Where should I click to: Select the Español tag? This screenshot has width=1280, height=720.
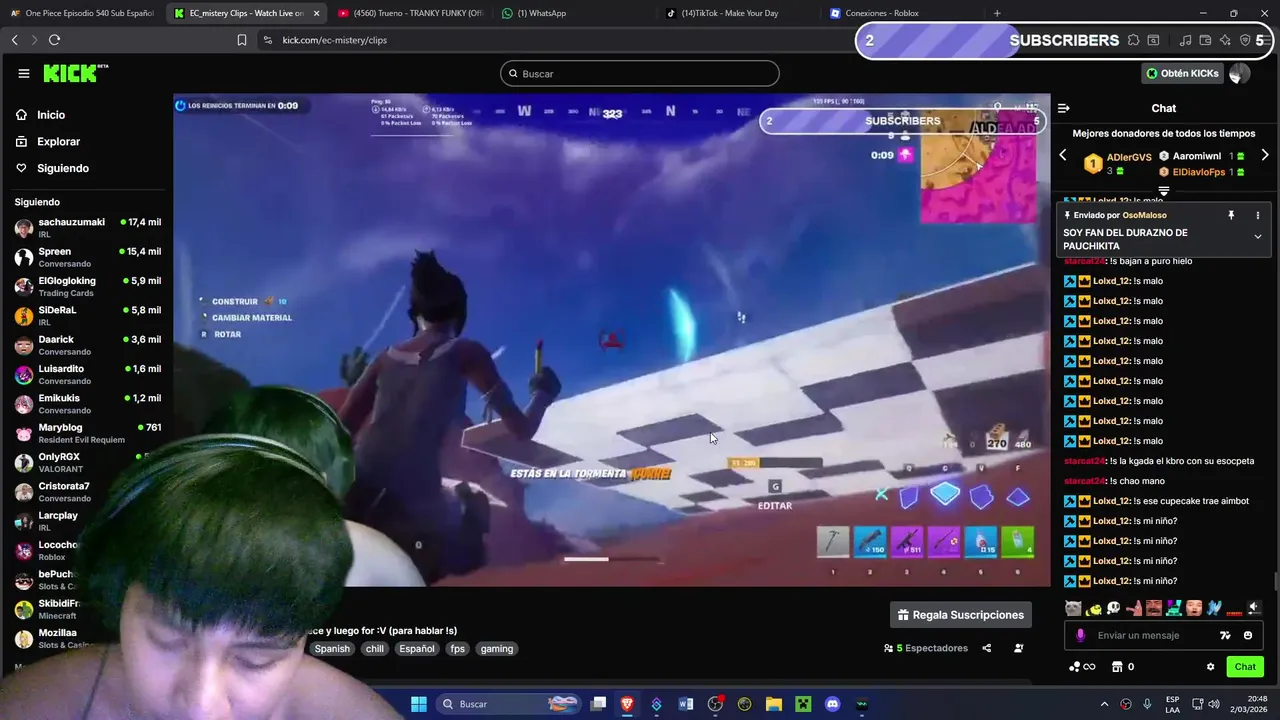click(417, 649)
